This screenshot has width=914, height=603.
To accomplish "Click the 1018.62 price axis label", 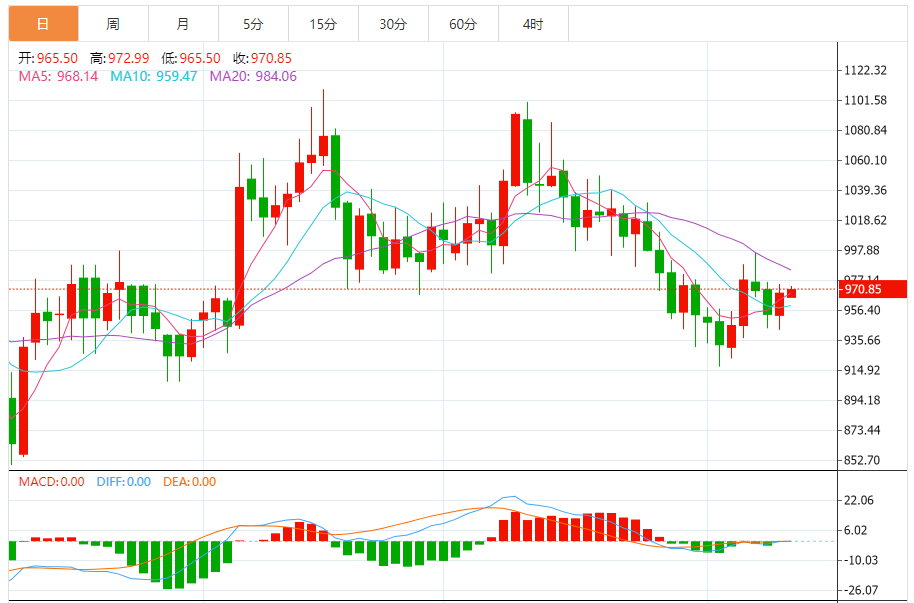I will coord(865,220).
